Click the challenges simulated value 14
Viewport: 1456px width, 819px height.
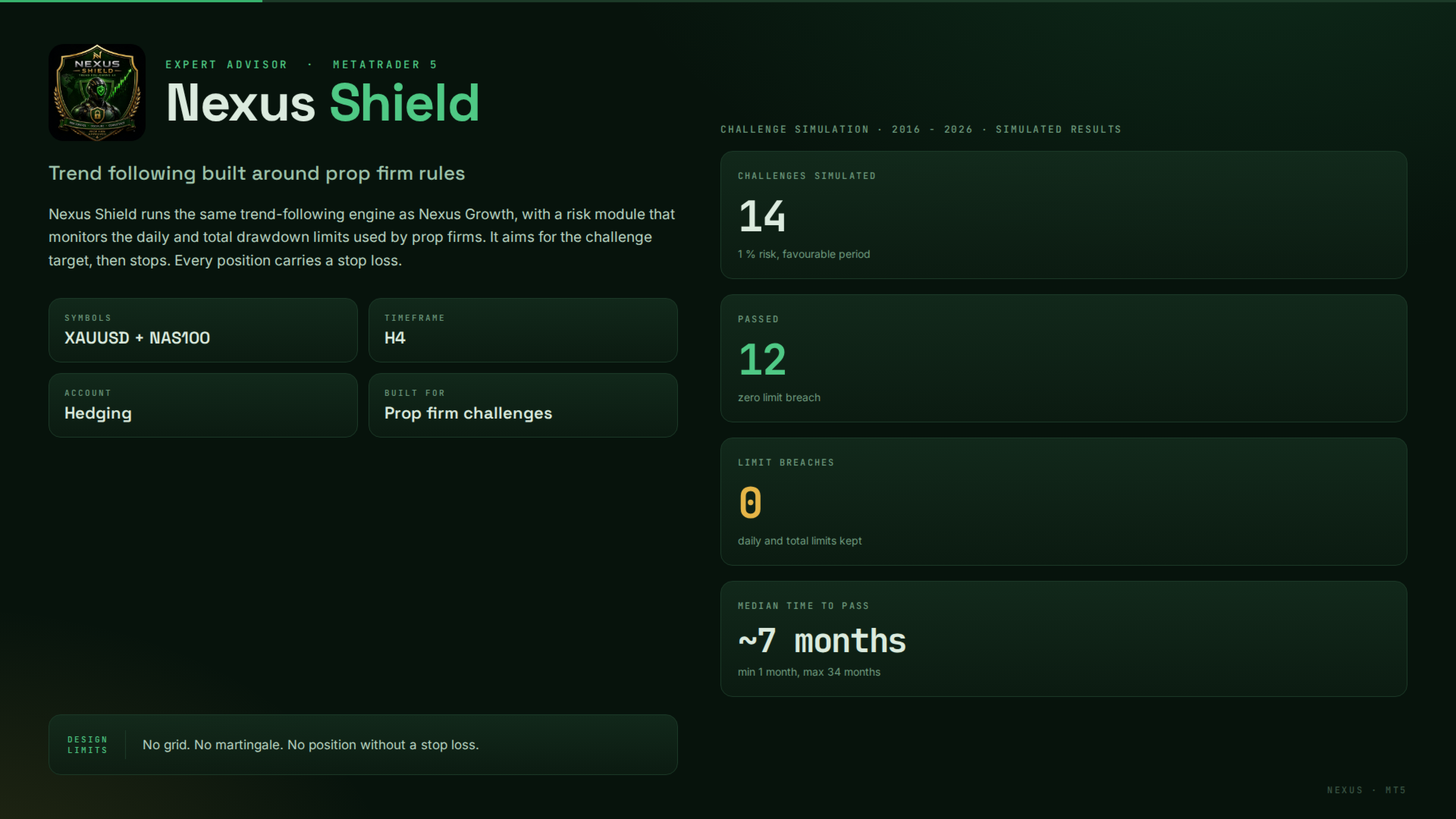(x=762, y=216)
